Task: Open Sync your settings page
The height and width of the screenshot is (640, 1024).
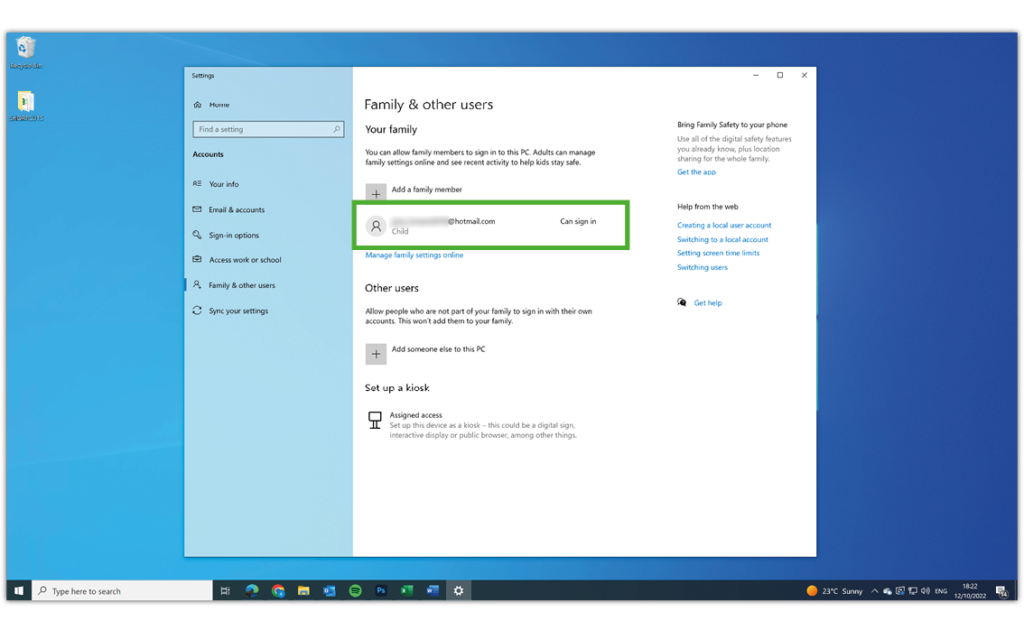Action: 238,311
